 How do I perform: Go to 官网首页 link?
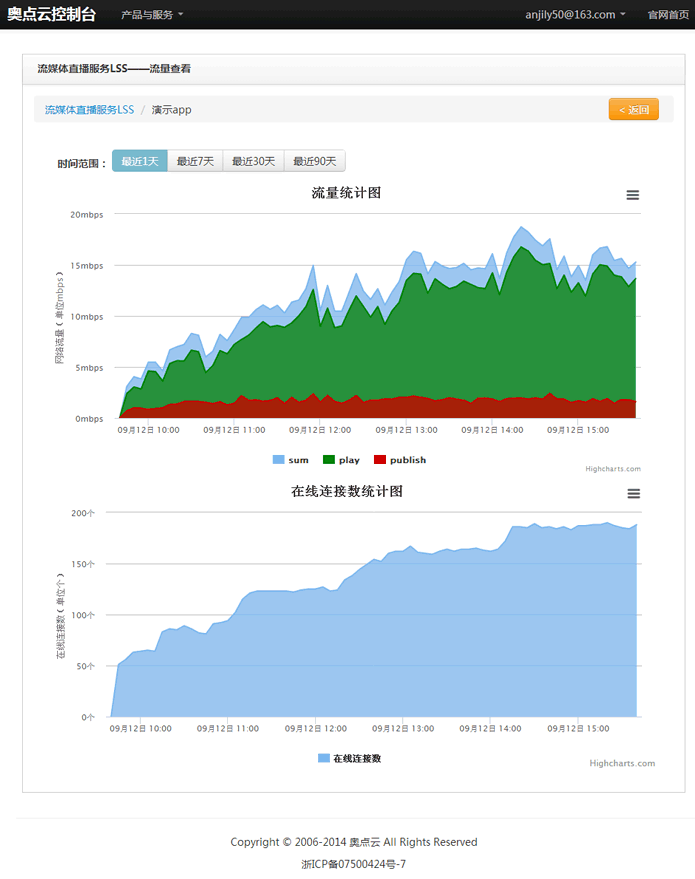[668, 15]
